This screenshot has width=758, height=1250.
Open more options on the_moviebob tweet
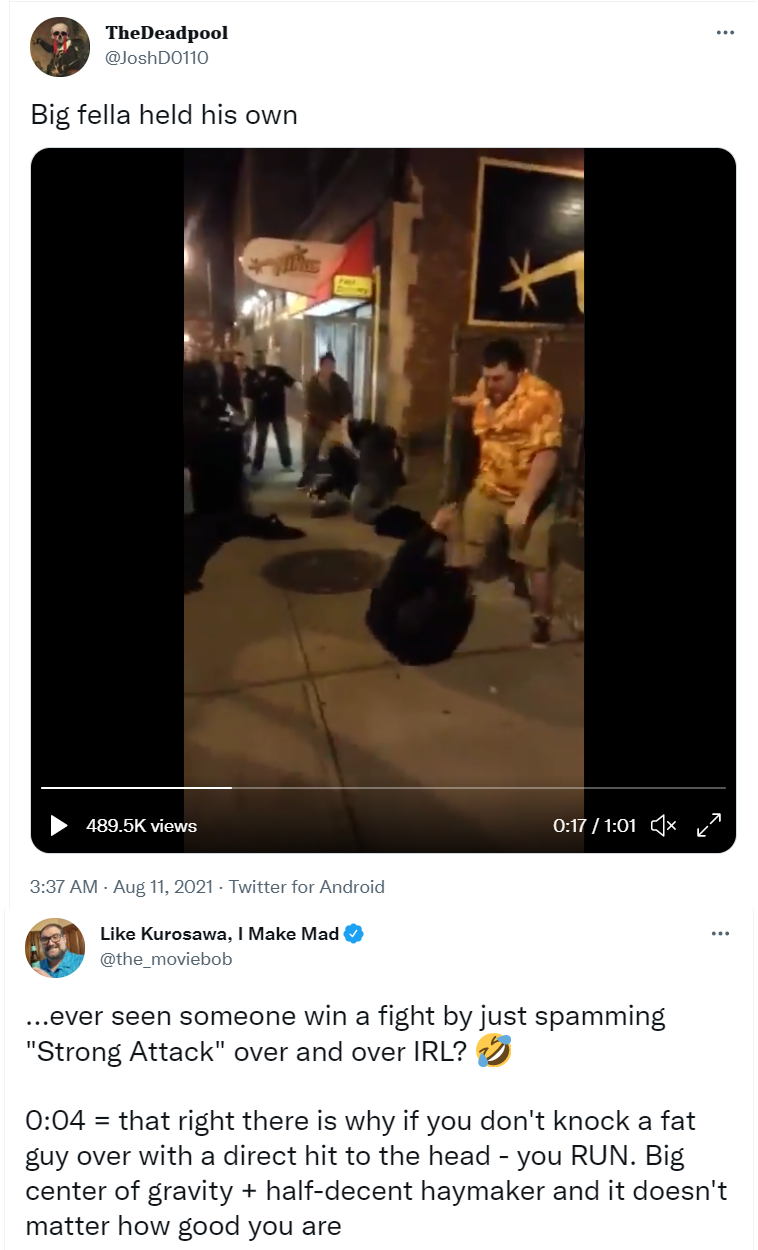coord(720,934)
